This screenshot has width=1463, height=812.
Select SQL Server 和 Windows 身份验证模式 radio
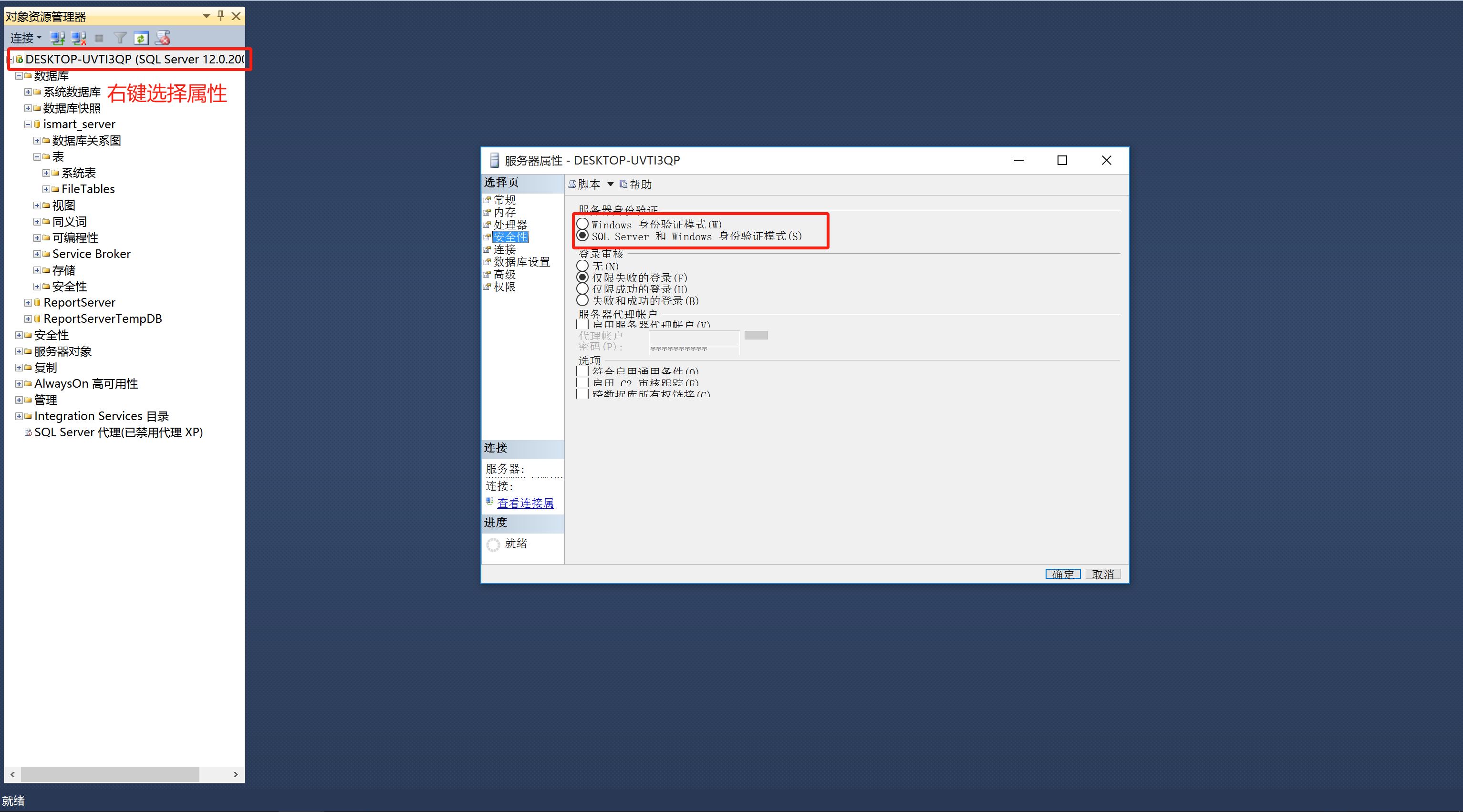(583, 235)
